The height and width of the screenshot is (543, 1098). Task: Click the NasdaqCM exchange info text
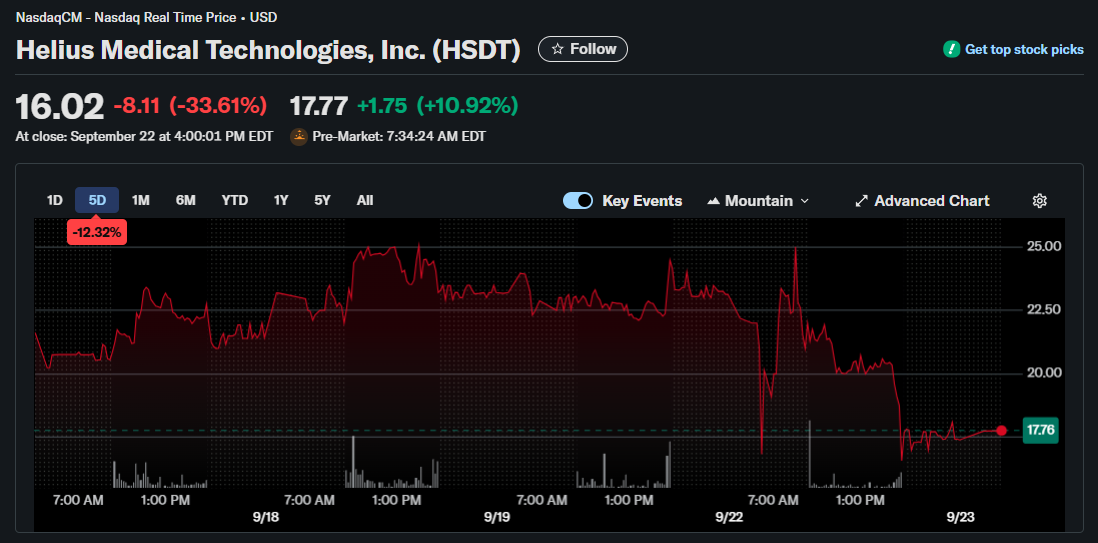pos(146,18)
